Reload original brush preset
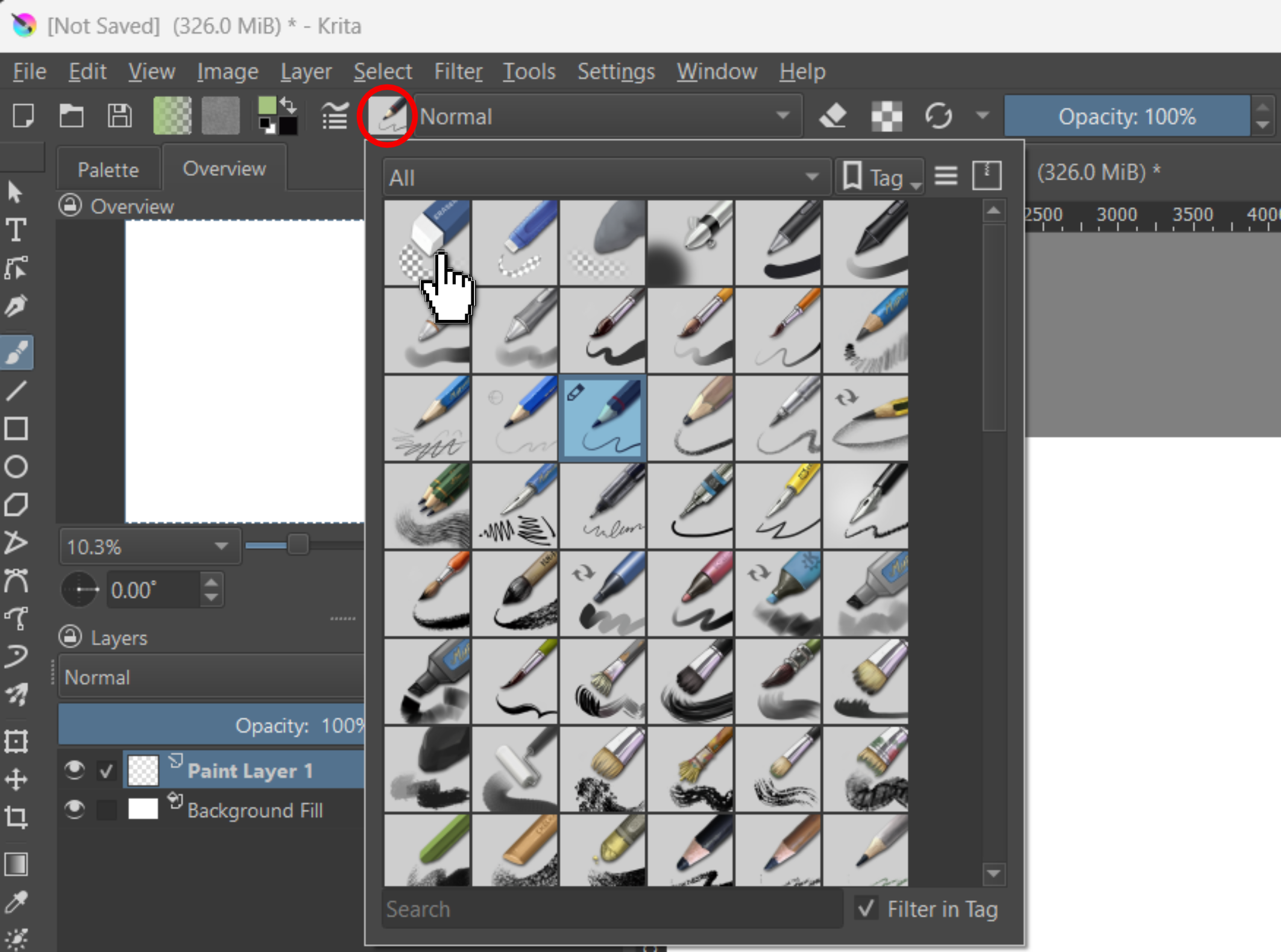The image size is (1281, 952). pyautogui.click(x=939, y=116)
